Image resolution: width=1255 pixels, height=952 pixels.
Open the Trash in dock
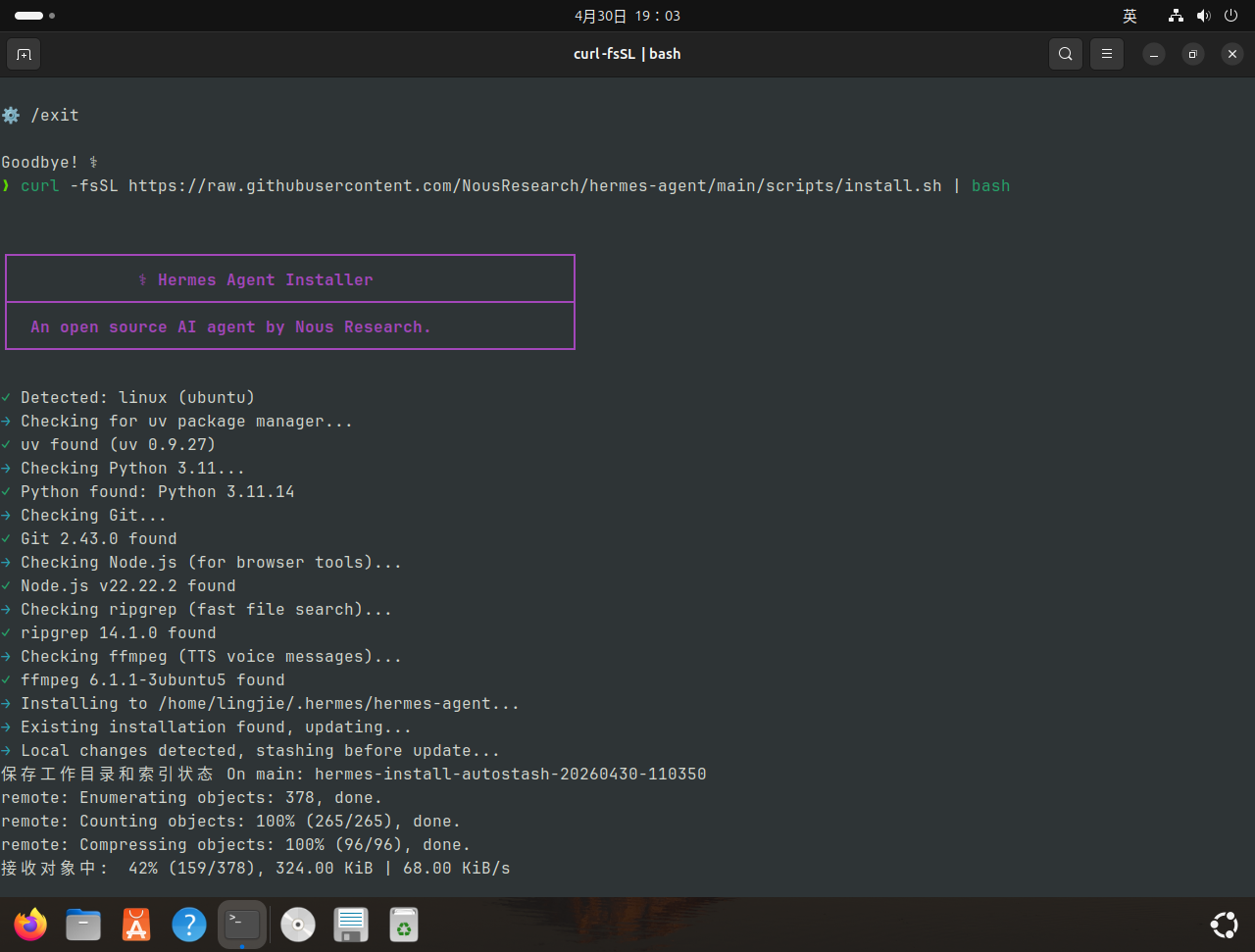point(404,924)
